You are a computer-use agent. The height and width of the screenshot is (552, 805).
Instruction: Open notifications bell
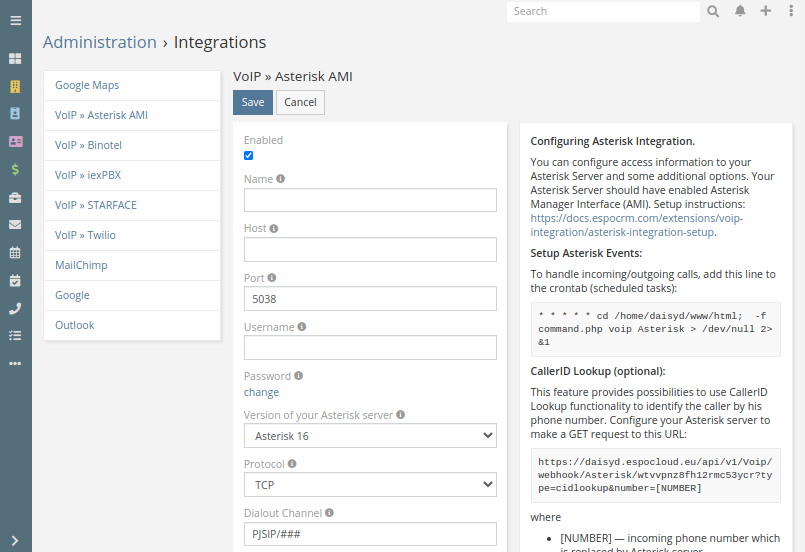740,11
